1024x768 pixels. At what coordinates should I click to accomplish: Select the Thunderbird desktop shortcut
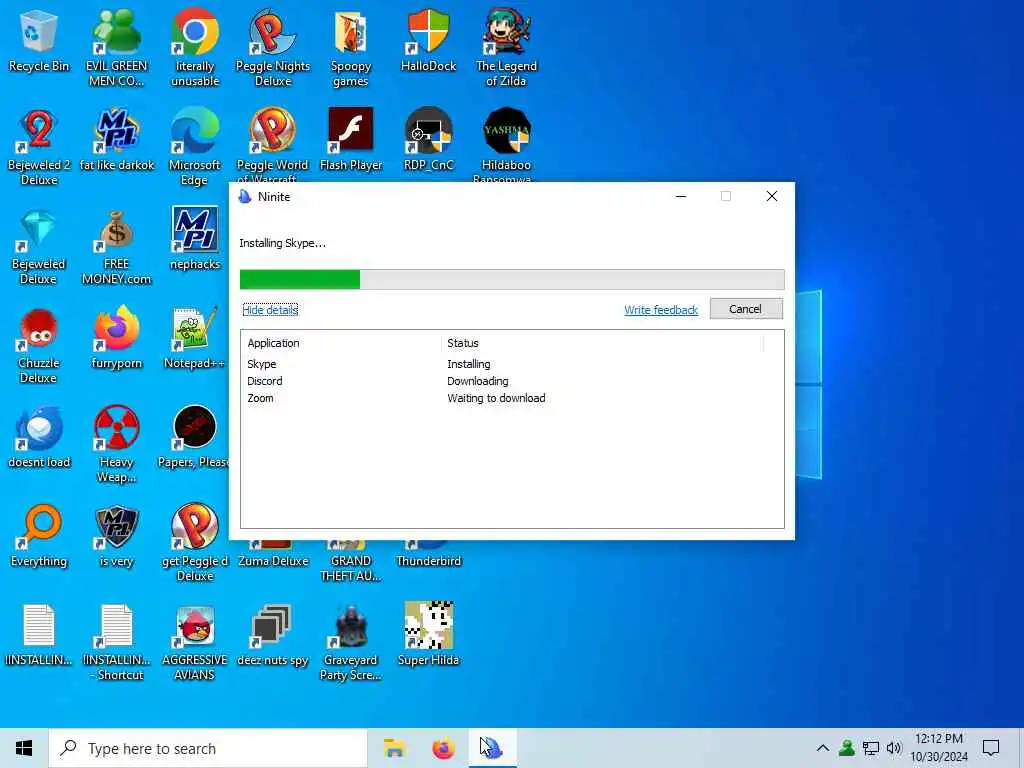428,555
